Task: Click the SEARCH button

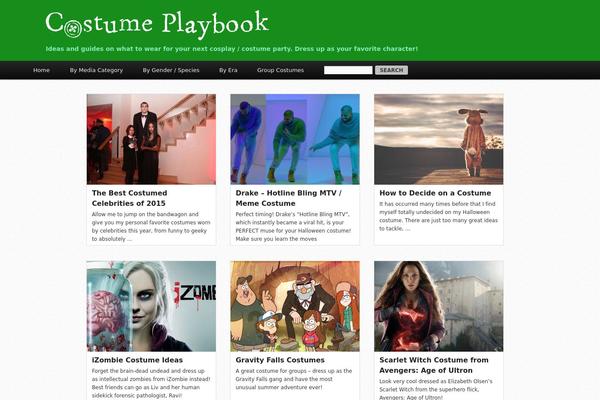Action: click(x=391, y=70)
